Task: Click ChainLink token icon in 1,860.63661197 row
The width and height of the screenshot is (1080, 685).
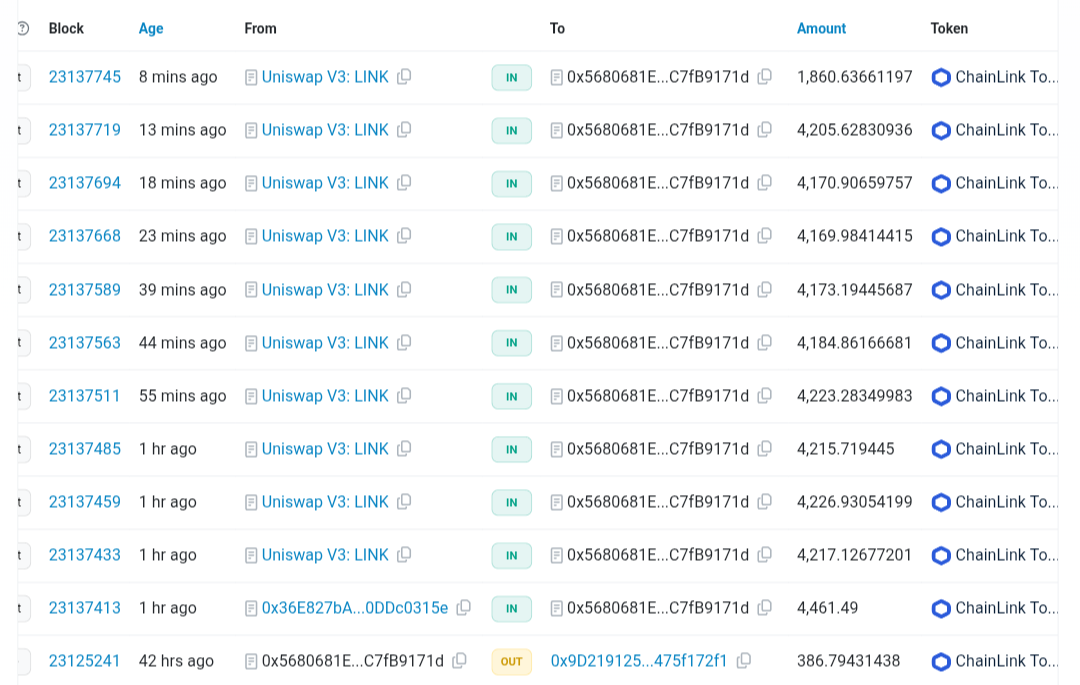Action: (x=941, y=77)
